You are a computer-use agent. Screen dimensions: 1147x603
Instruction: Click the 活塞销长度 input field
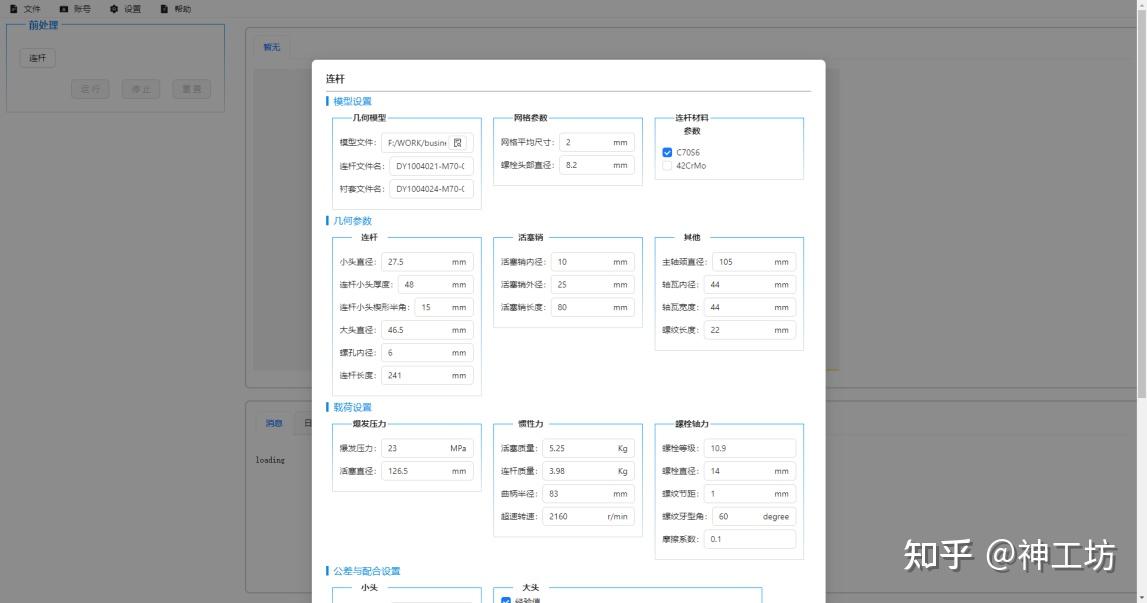[593, 307]
